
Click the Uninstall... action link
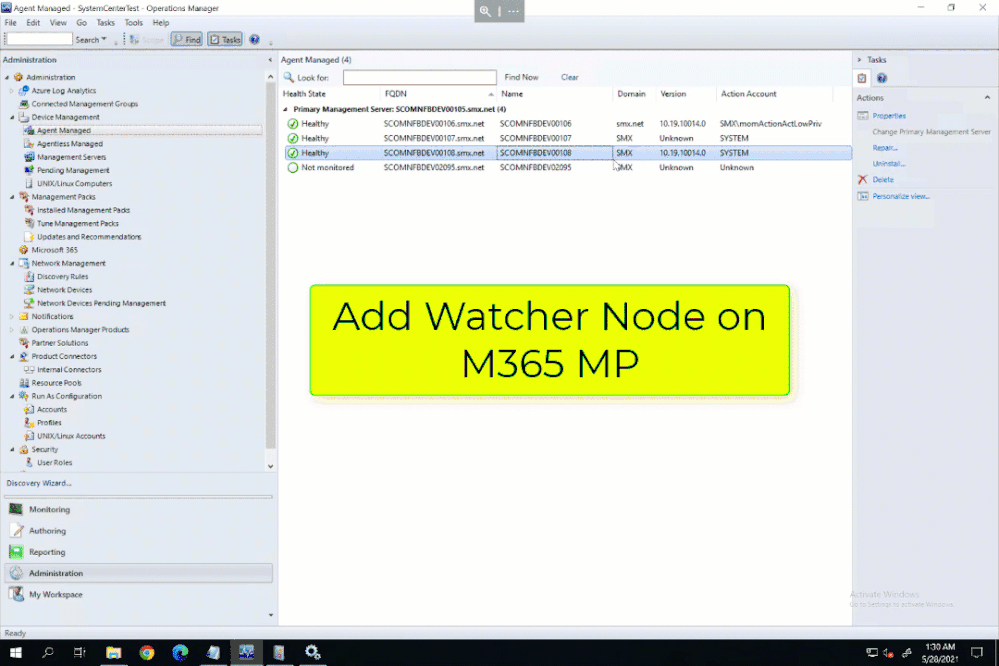pyautogui.click(x=889, y=164)
